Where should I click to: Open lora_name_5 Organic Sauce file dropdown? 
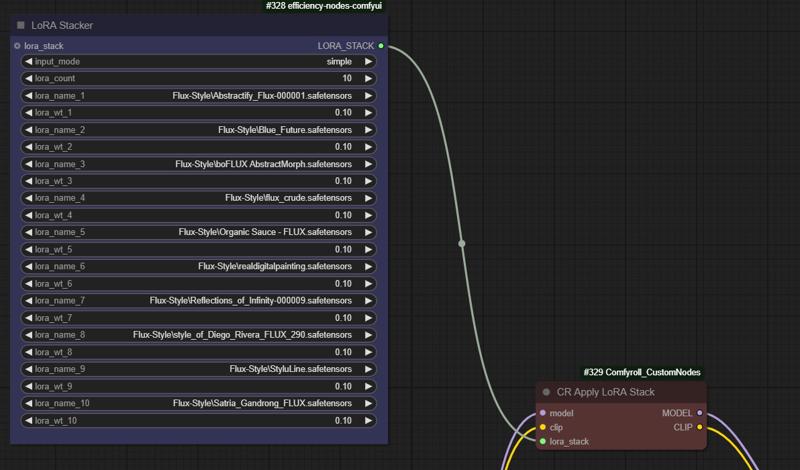click(198, 232)
